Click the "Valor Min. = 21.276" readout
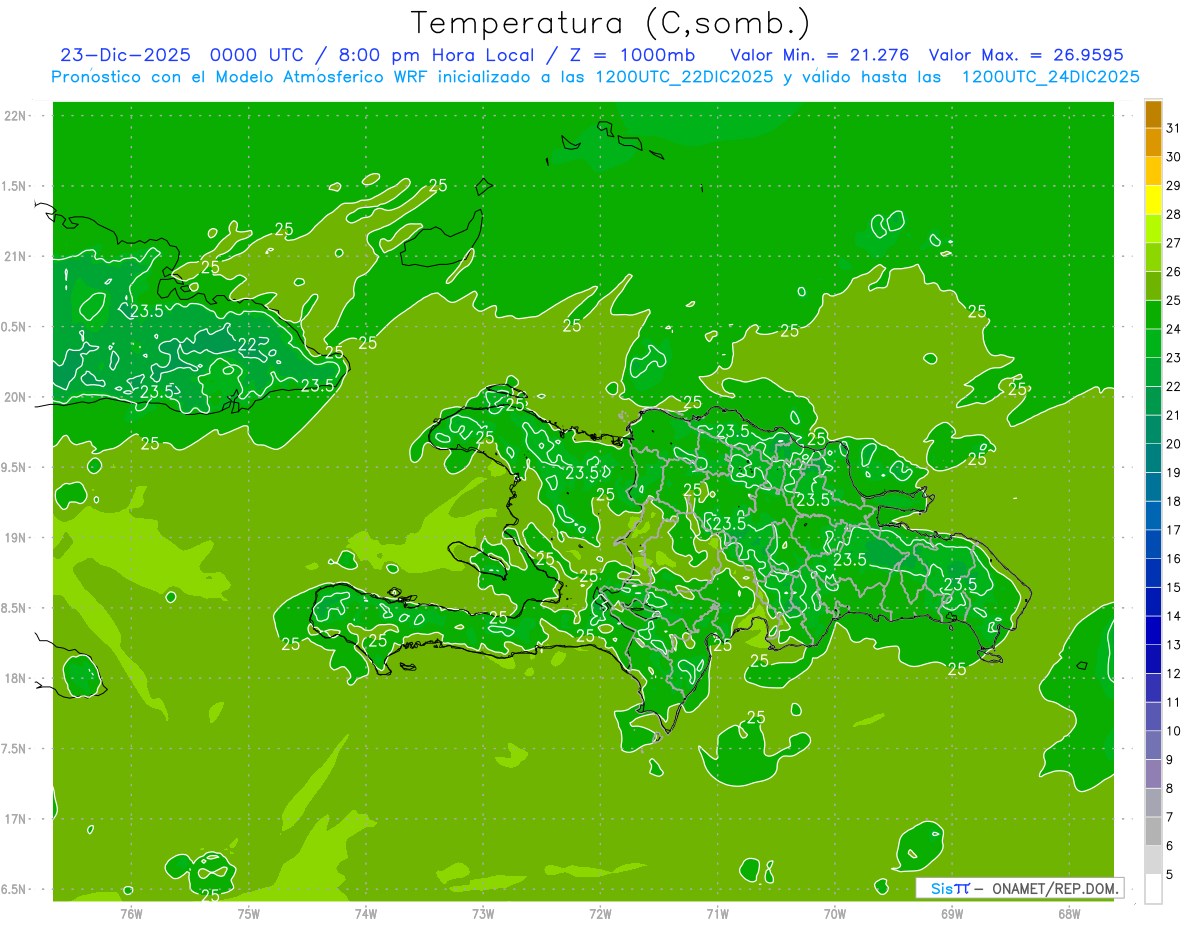This screenshot has height=927, width=1200. click(x=820, y=55)
